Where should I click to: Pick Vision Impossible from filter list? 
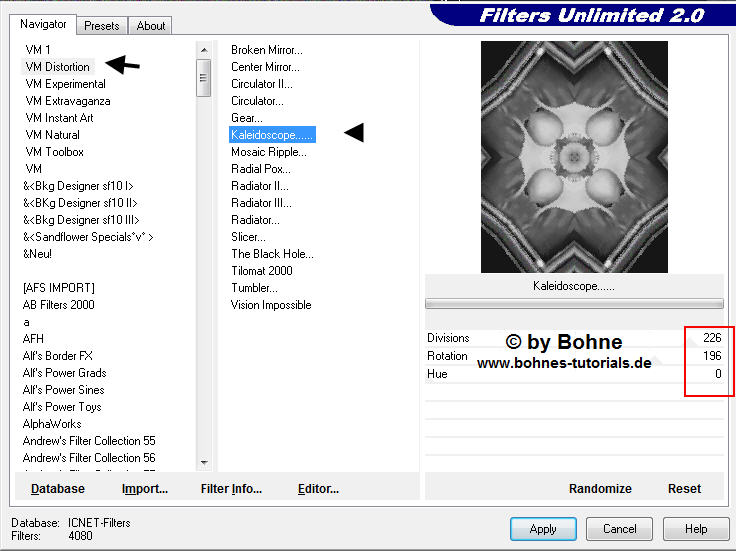pos(271,305)
